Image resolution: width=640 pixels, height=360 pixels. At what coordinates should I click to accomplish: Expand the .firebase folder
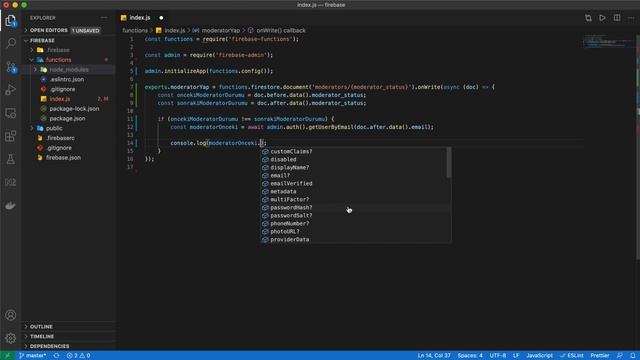point(69,50)
